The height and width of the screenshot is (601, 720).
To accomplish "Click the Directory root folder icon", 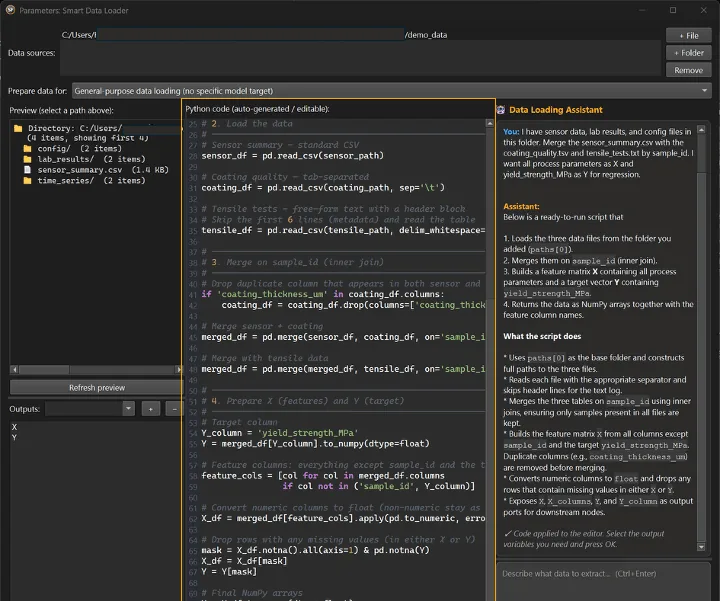I will tap(18, 128).
